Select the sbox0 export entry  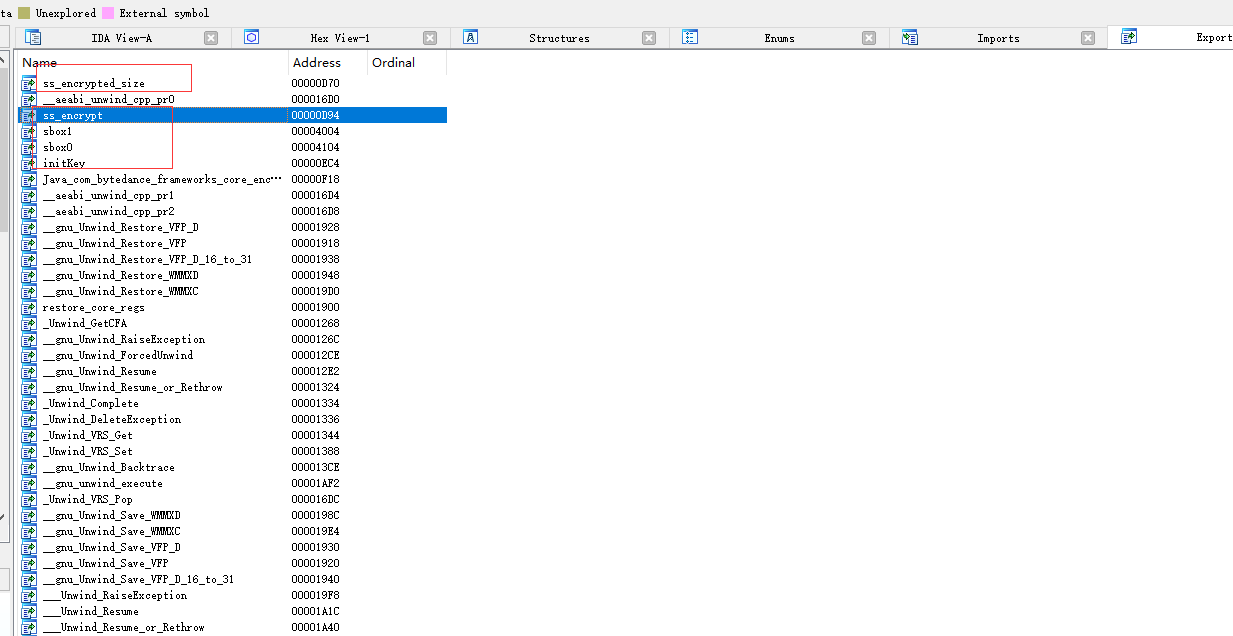tap(58, 148)
